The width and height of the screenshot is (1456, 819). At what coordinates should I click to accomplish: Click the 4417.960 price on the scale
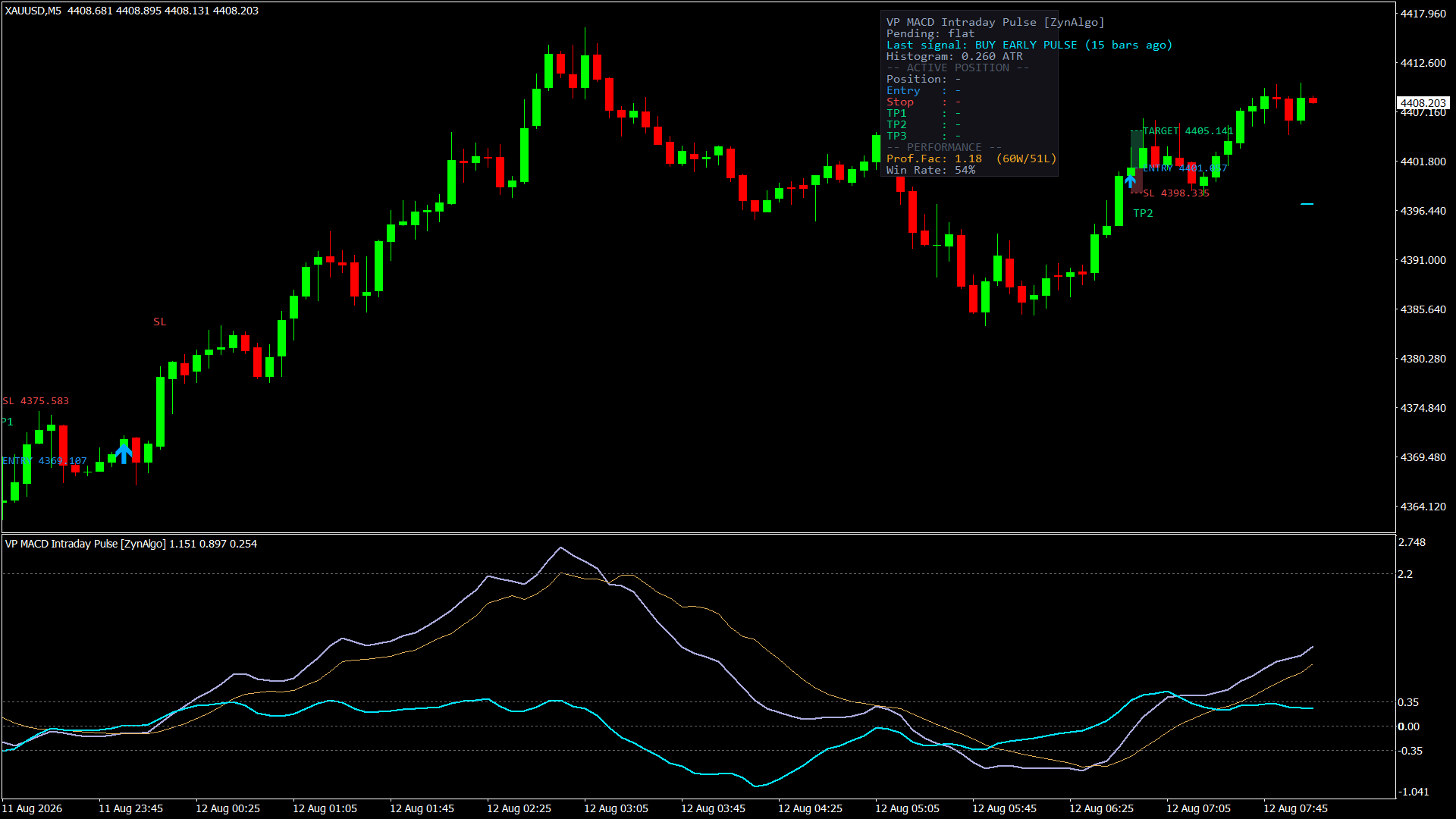pos(1423,14)
